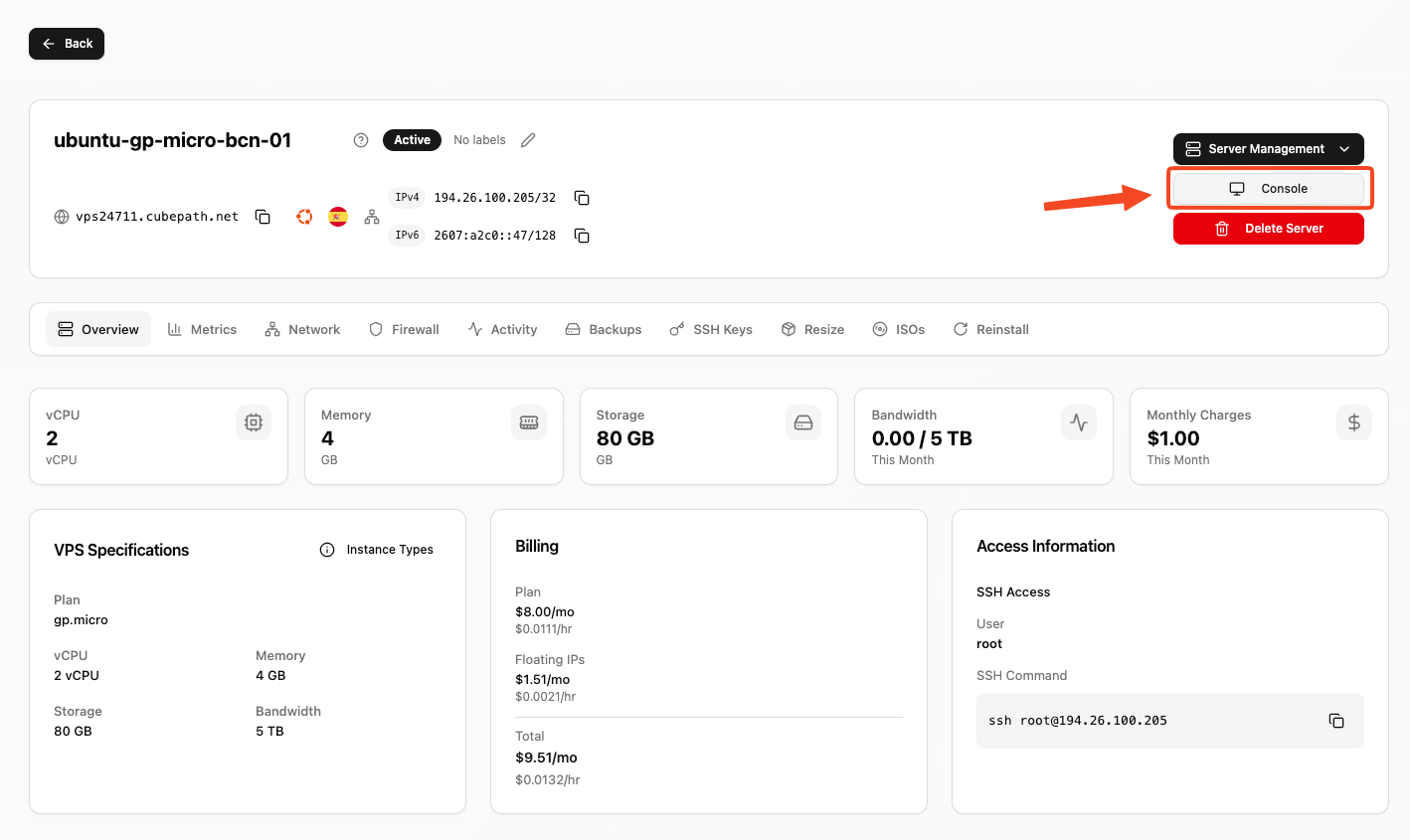Select the SSH Keys tab

point(710,329)
